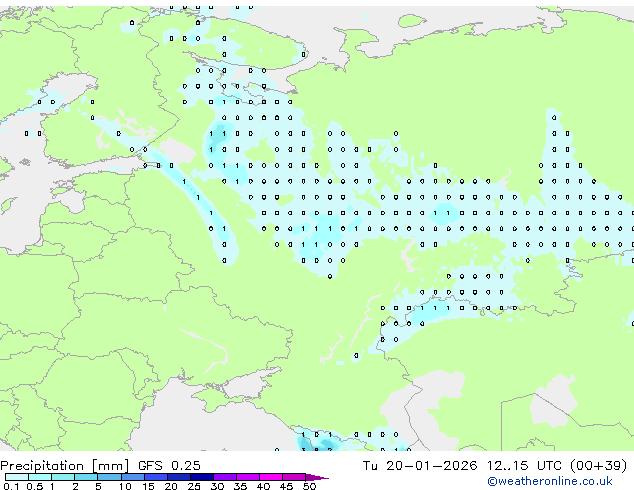Click the '50' legend scale label
This screenshot has height=490, width=634.
point(309,486)
